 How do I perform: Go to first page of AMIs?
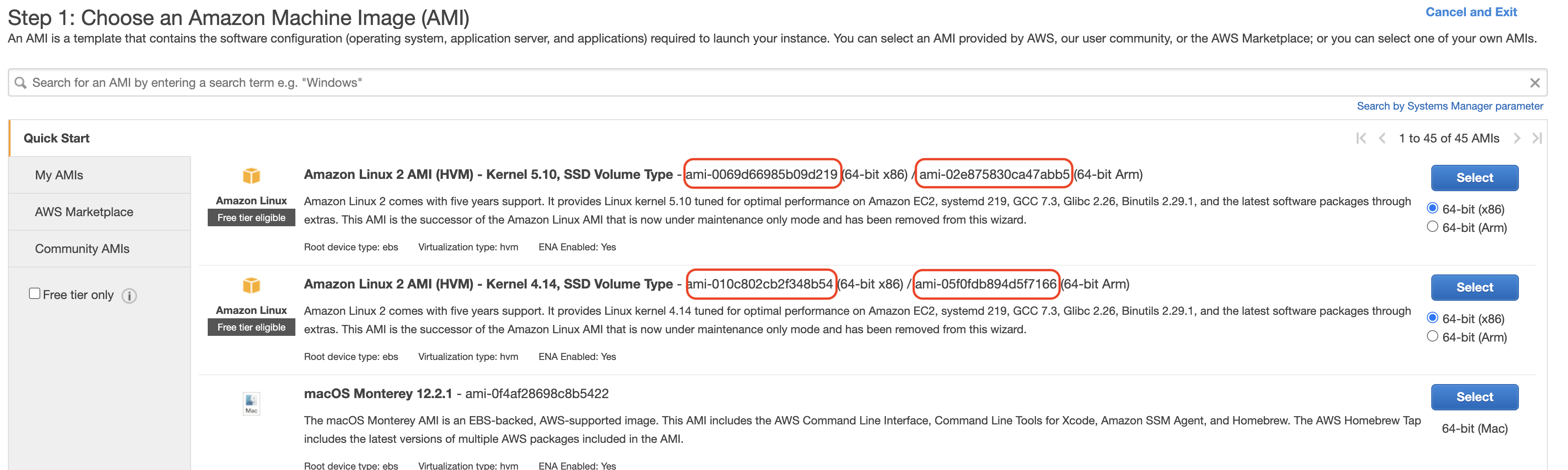(x=1361, y=138)
